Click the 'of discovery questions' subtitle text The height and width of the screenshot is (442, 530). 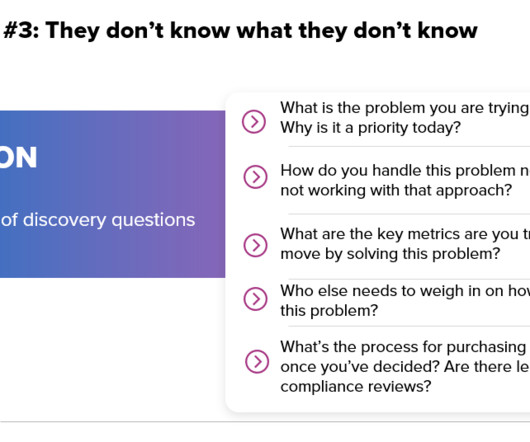tap(98, 220)
